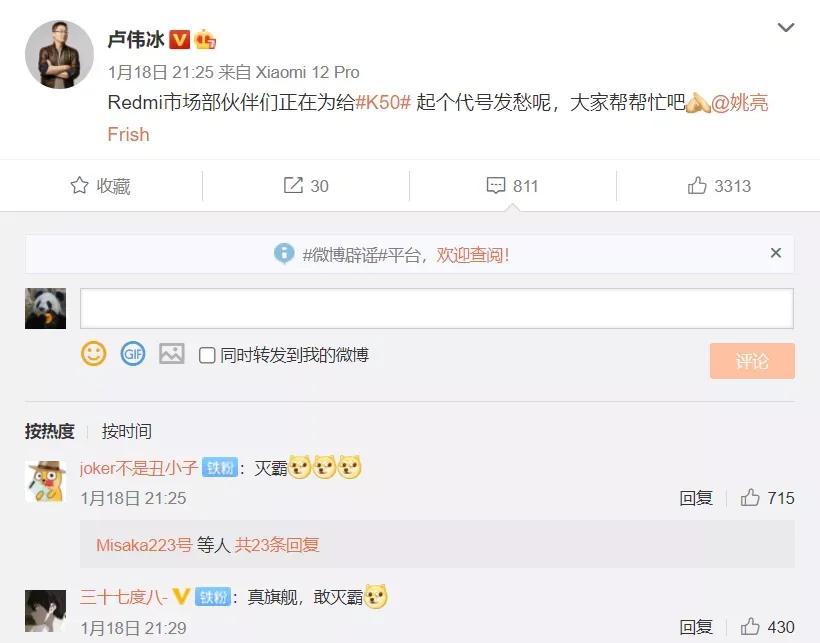Open the emoji smiley picker
Image resolution: width=820 pixels, height=643 pixels.
94,354
